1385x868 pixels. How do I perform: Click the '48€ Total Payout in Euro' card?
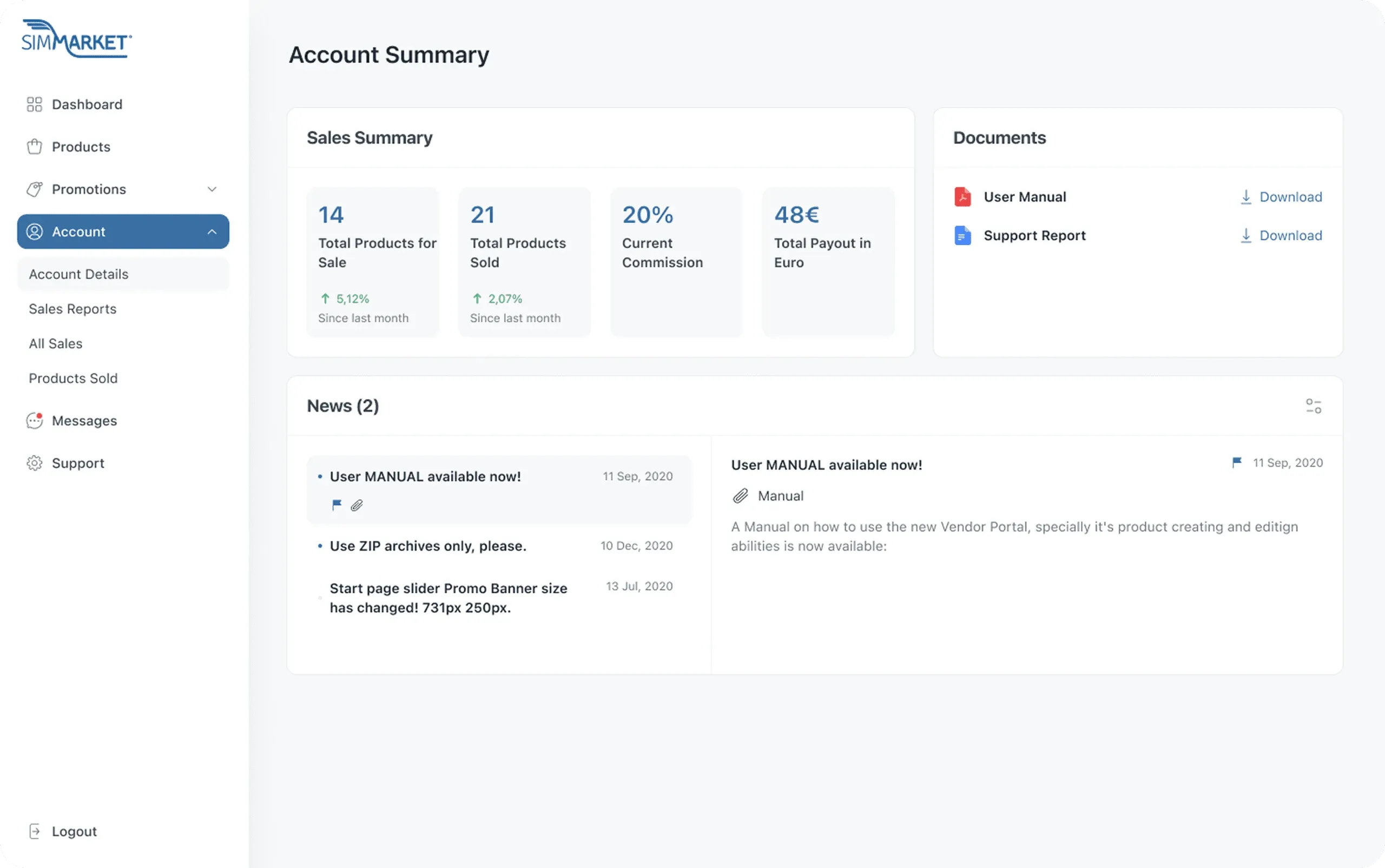[829, 262]
